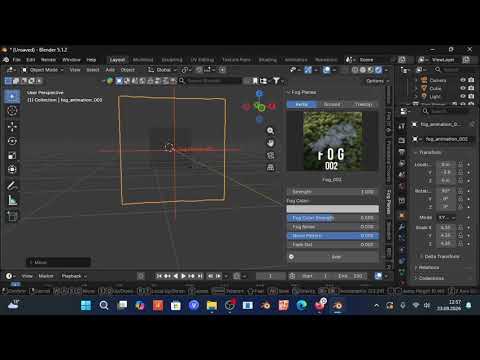Screen dimensions: 480x360
Task: Open the File menu
Action: point(17,60)
